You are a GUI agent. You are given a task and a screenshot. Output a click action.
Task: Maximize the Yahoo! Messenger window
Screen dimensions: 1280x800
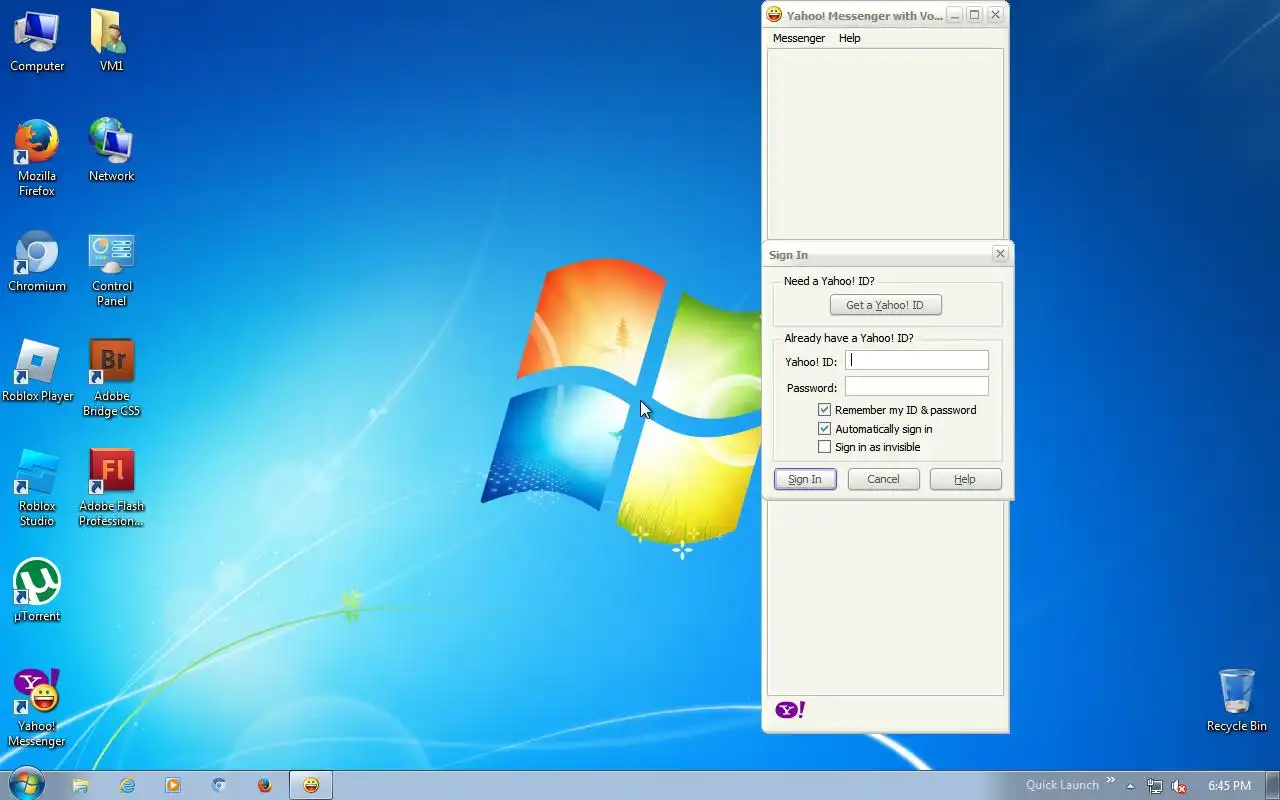(x=975, y=15)
